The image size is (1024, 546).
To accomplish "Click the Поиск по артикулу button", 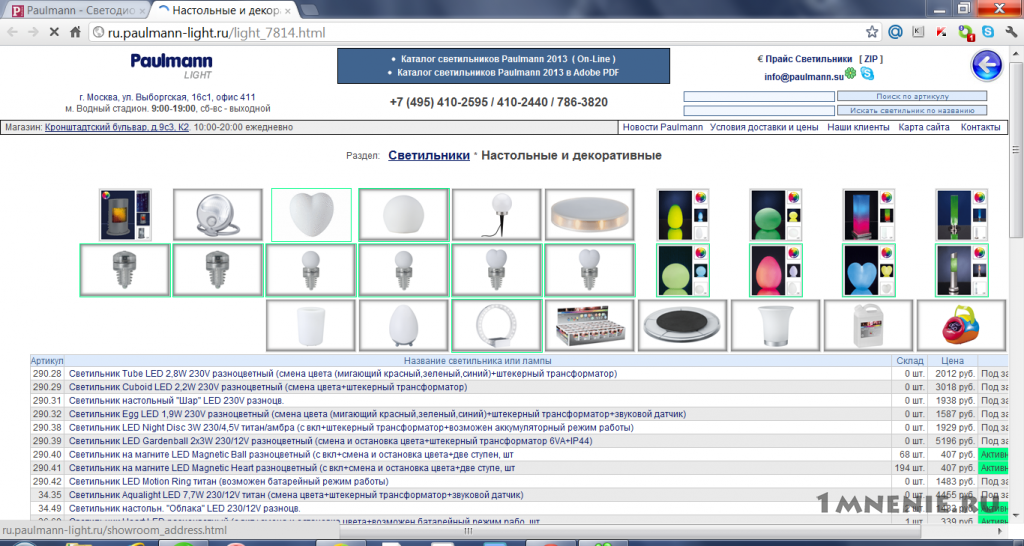I will (912, 96).
